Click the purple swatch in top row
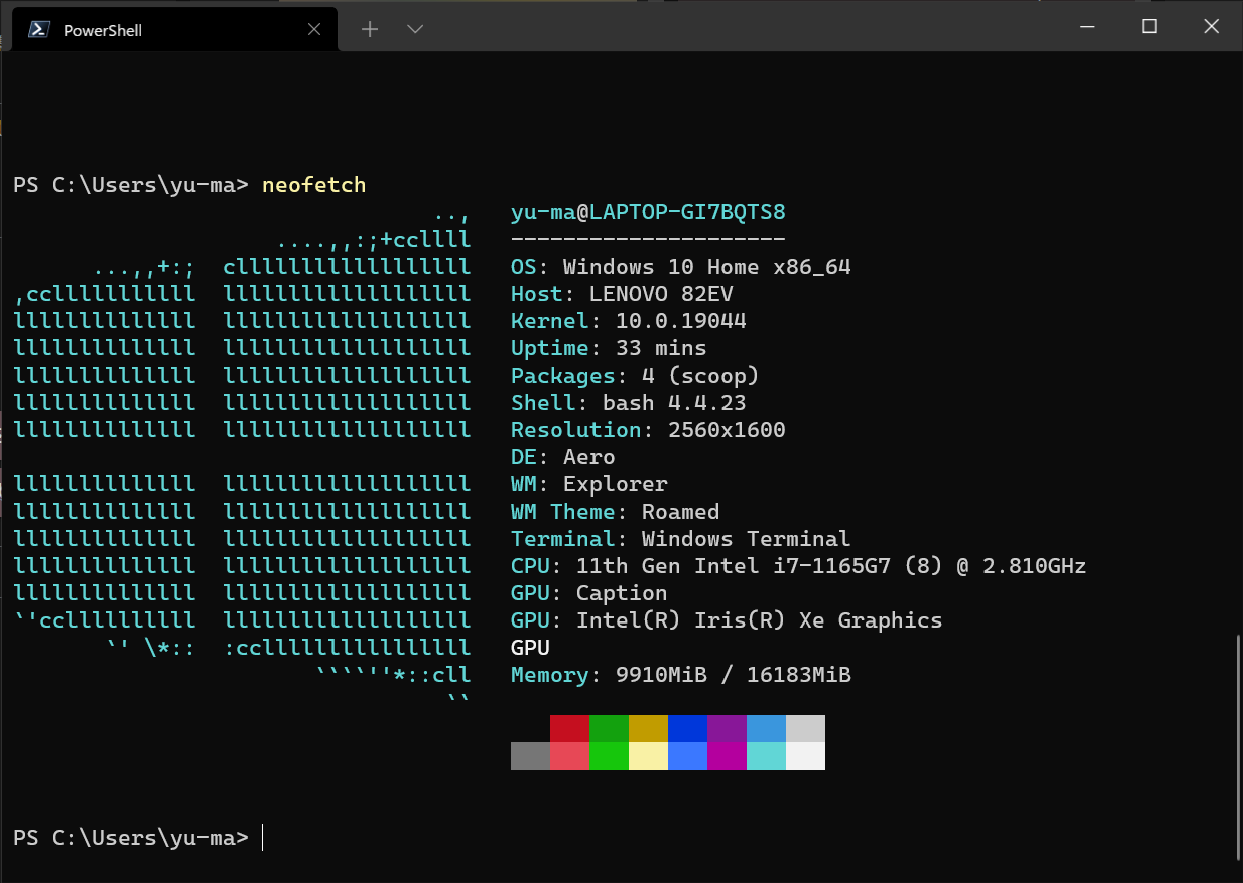 tap(727, 728)
